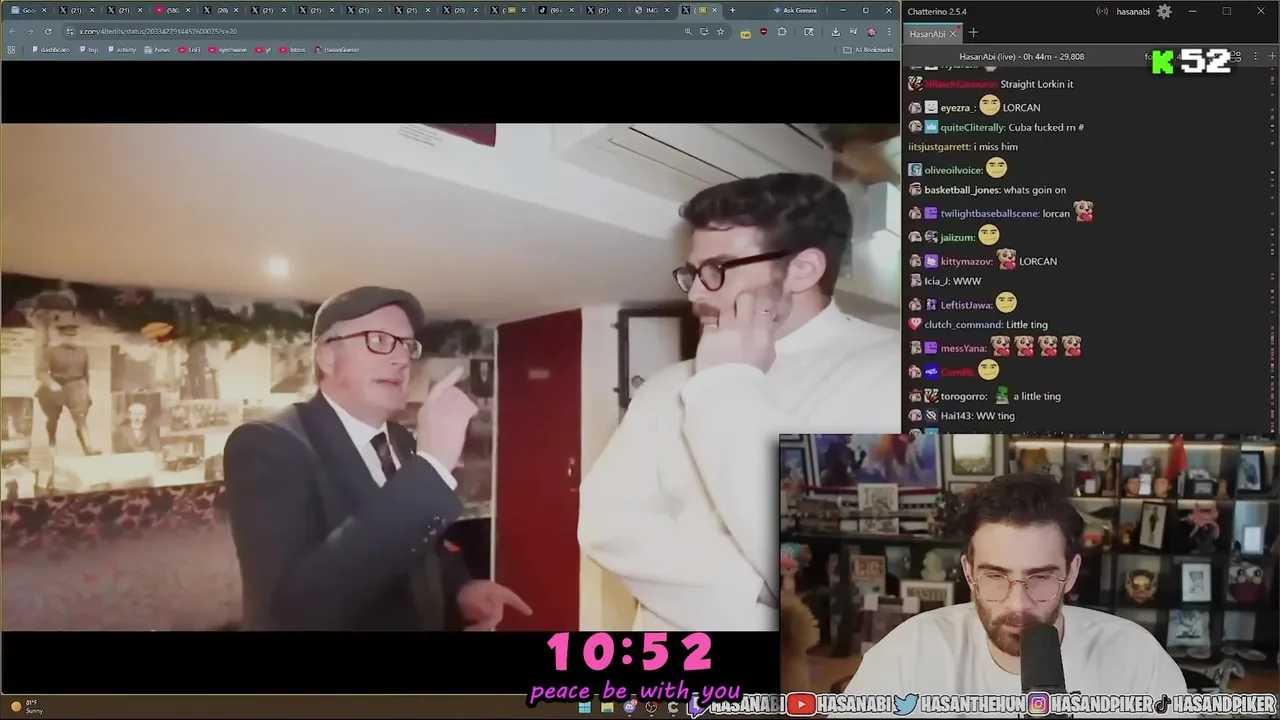
Task: Open Chatterino settings gear
Action: click(x=1164, y=11)
